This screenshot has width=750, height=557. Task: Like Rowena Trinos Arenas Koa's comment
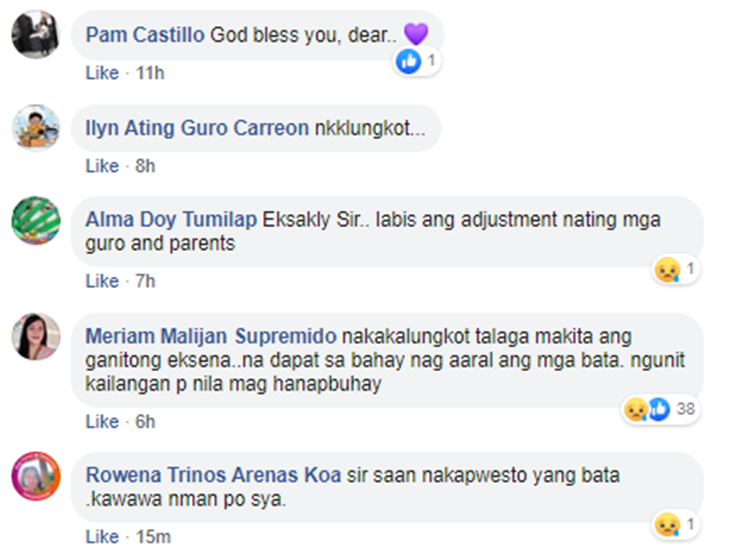pos(101,537)
